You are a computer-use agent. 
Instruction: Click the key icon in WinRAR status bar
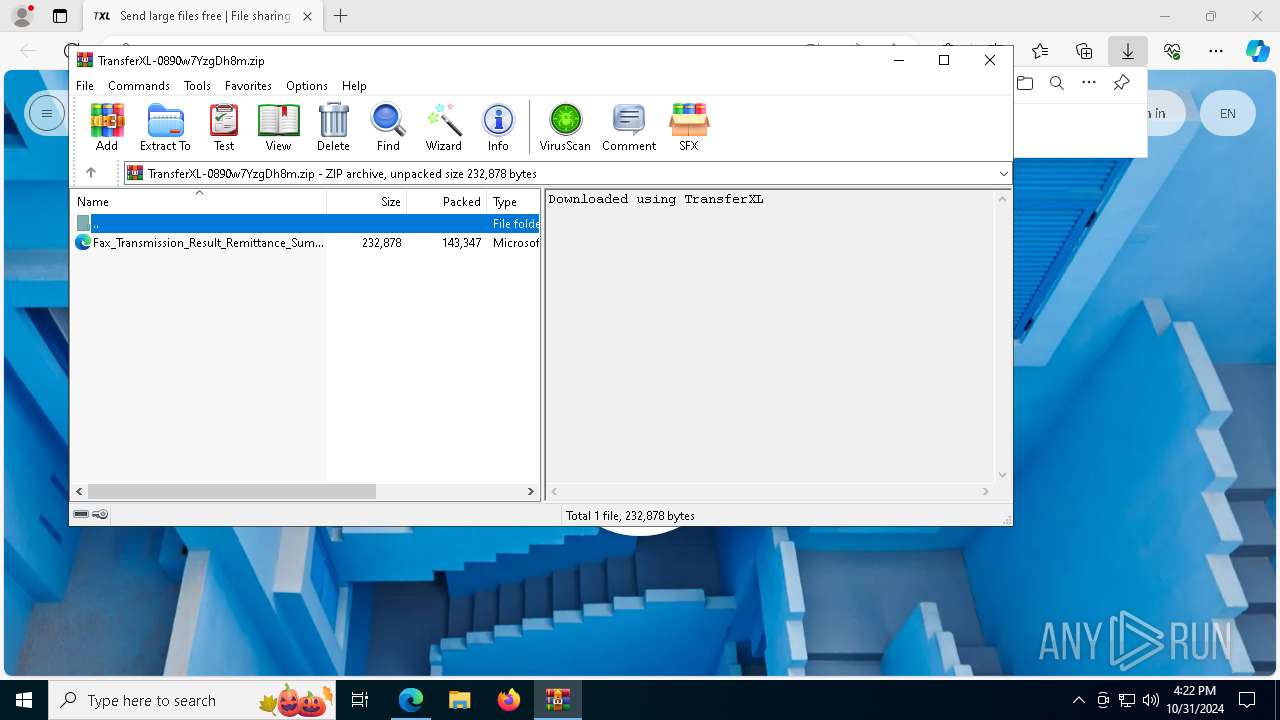(x=100, y=514)
